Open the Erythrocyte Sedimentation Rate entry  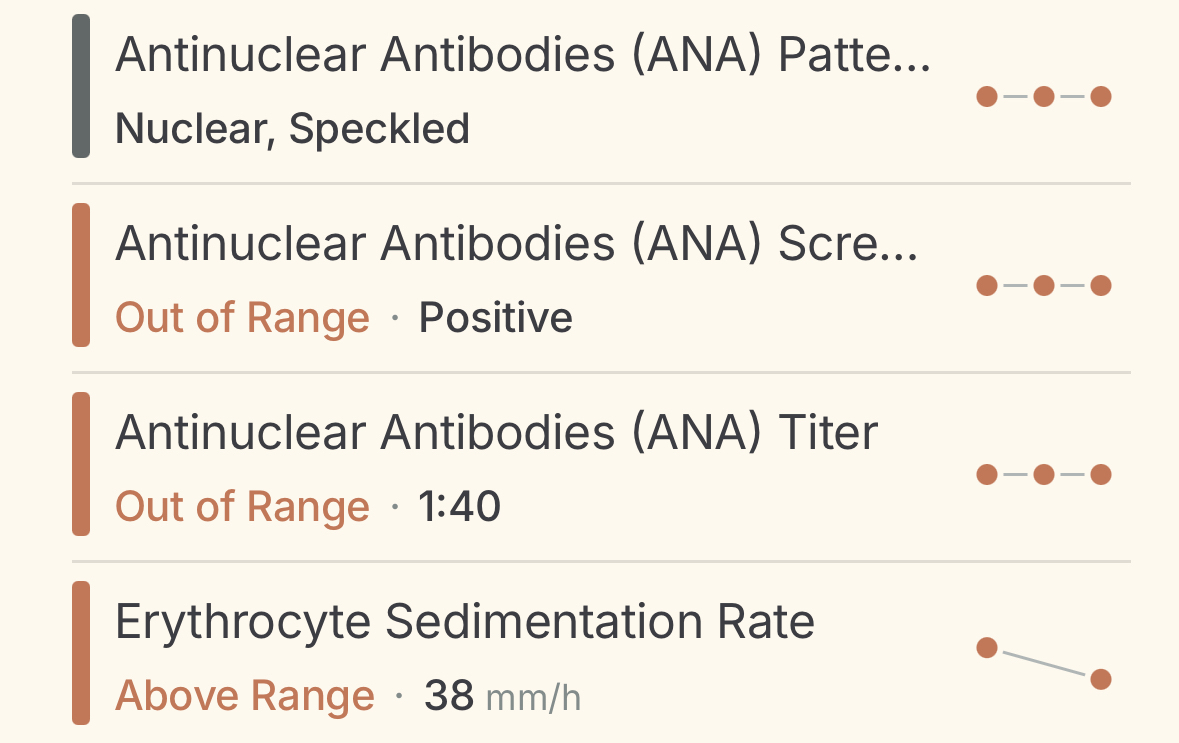tap(464, 622)
